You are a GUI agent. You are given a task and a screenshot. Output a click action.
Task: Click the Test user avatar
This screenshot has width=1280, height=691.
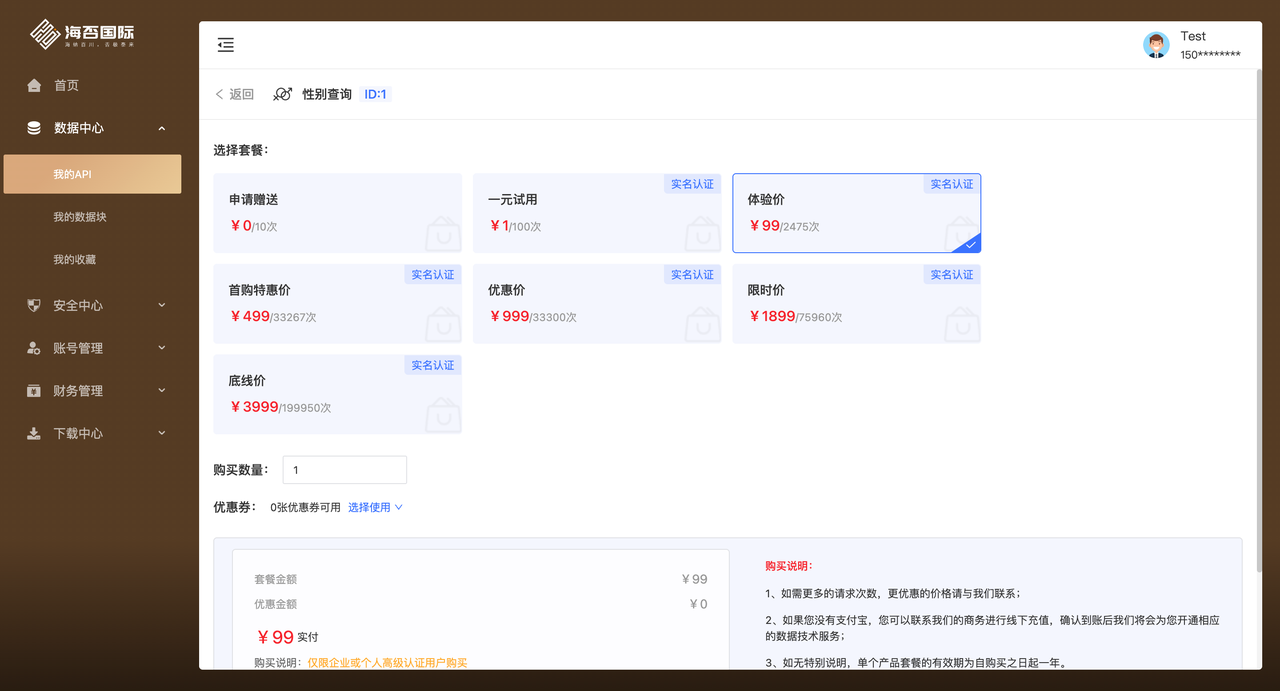pyautogui.click(x=1156, y=45)
